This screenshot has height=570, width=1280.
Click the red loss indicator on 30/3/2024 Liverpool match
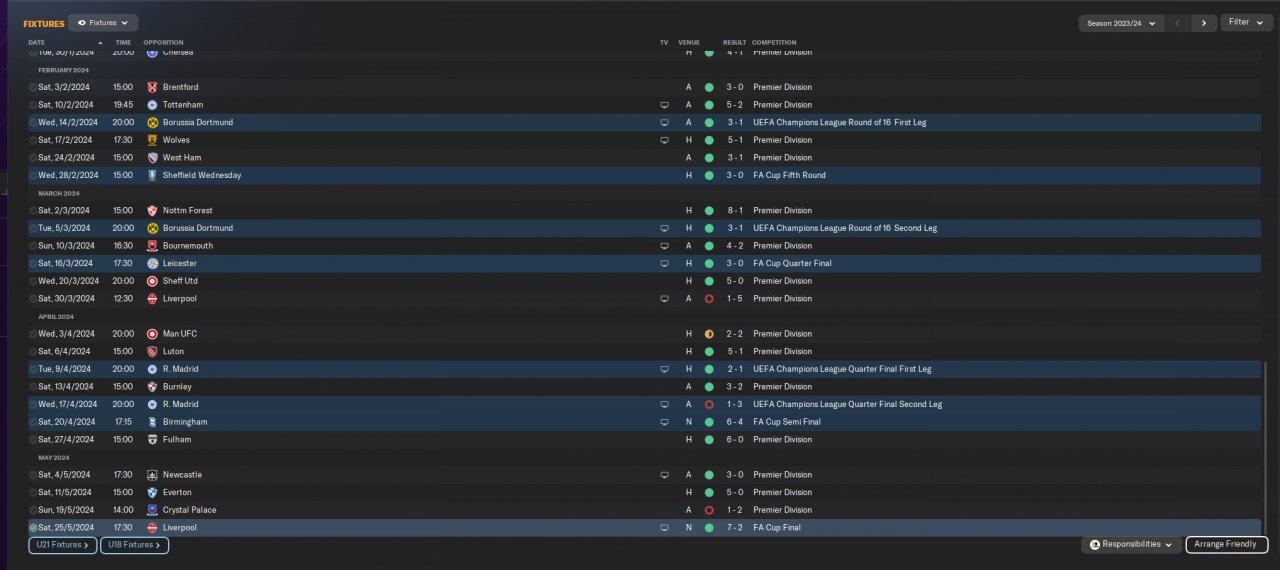coord(709,298)
